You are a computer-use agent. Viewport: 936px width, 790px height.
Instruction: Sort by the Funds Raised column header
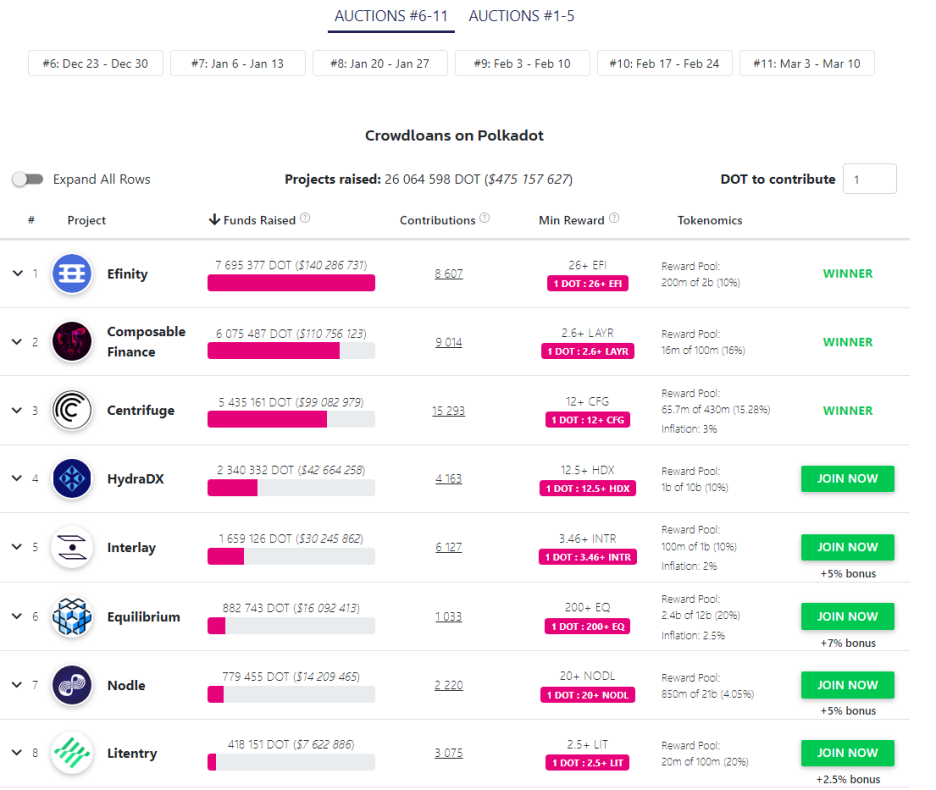click(x=259, y=220)
